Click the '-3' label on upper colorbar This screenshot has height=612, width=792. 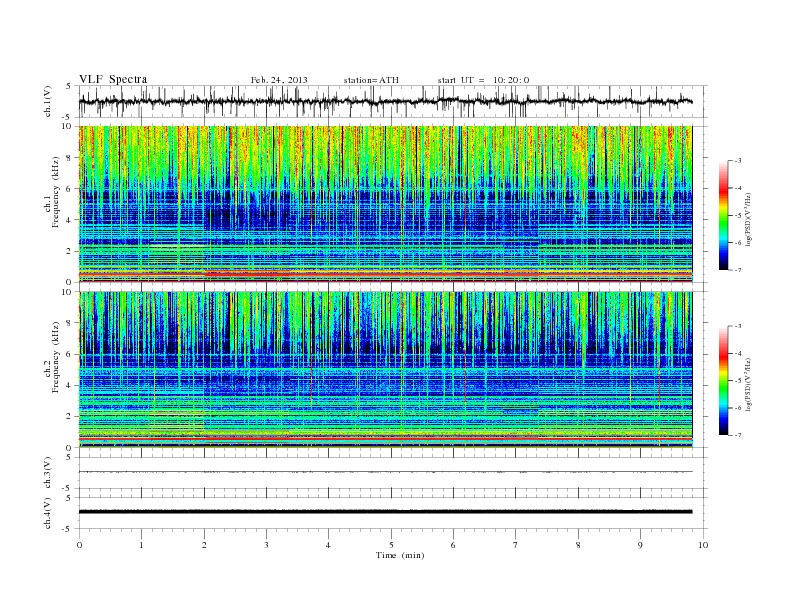(737, 161)
